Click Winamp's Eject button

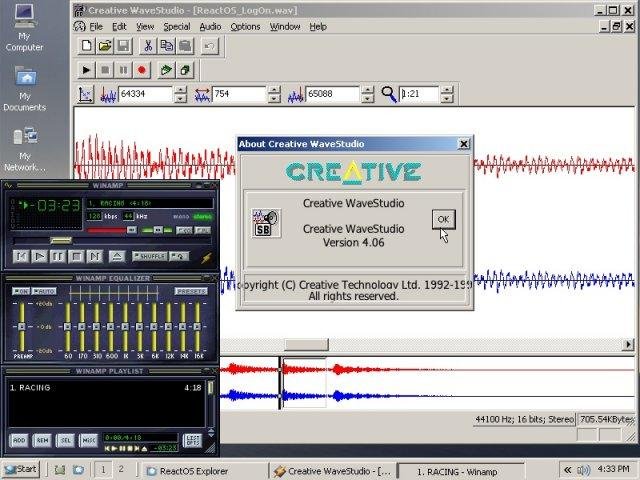[x=116, y=256]
